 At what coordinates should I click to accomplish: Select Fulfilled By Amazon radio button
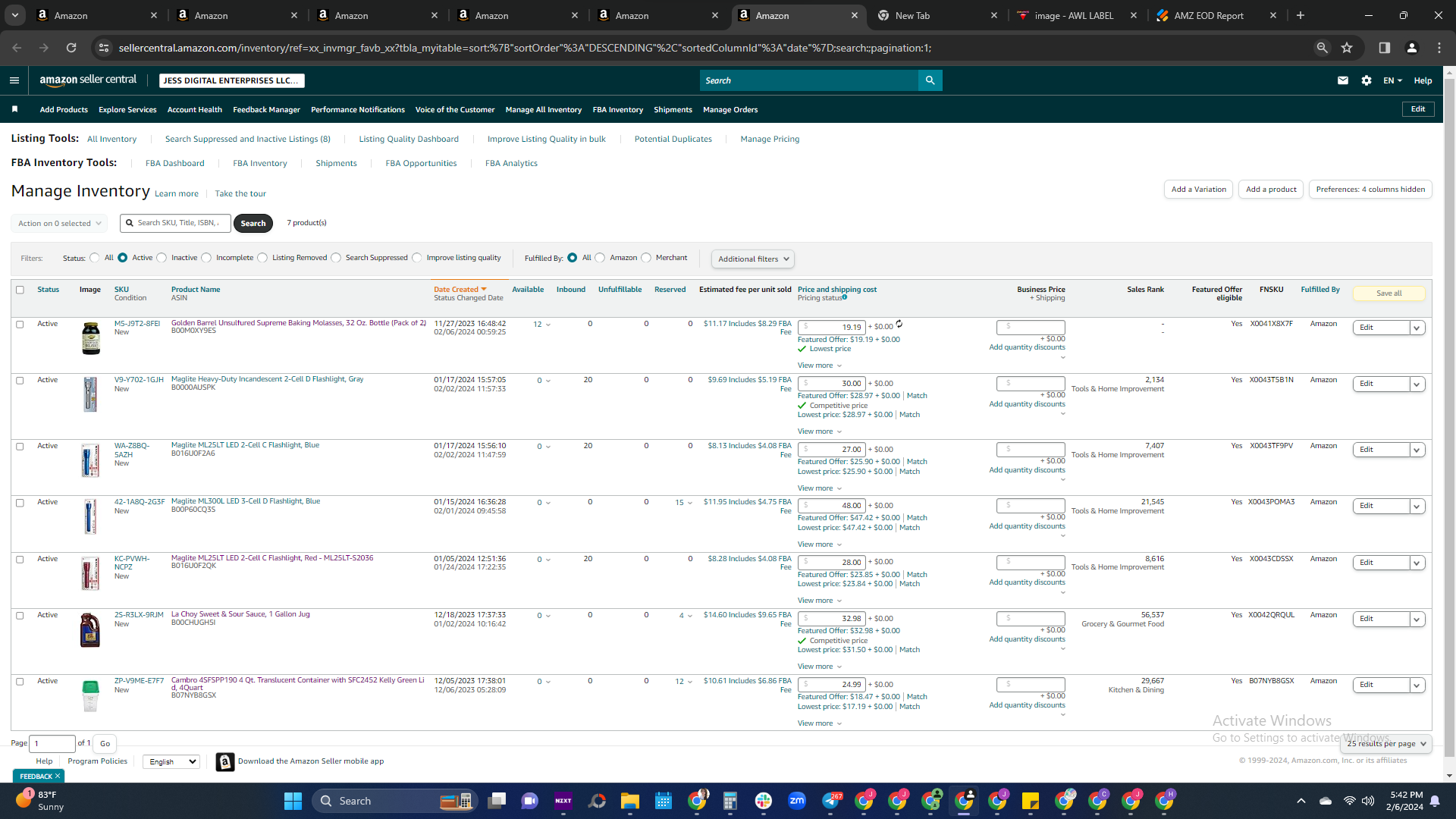pos(601,258)
